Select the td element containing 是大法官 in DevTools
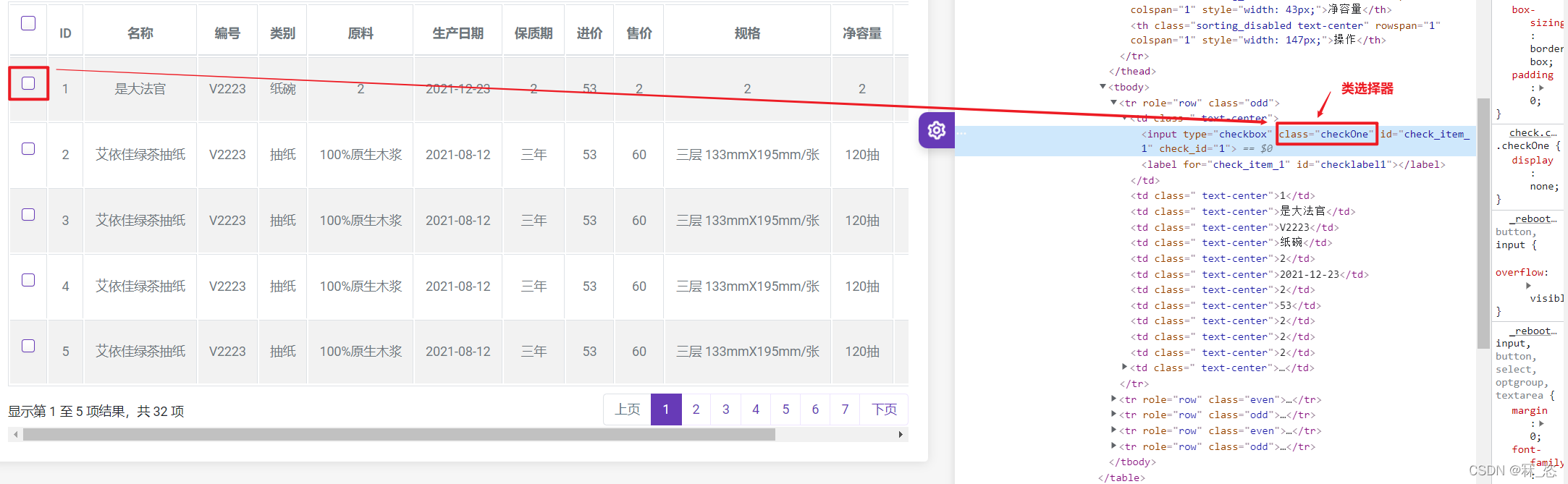This screenshot has width=1568, height=484. pyautogui.click(x=1242, y=211)
